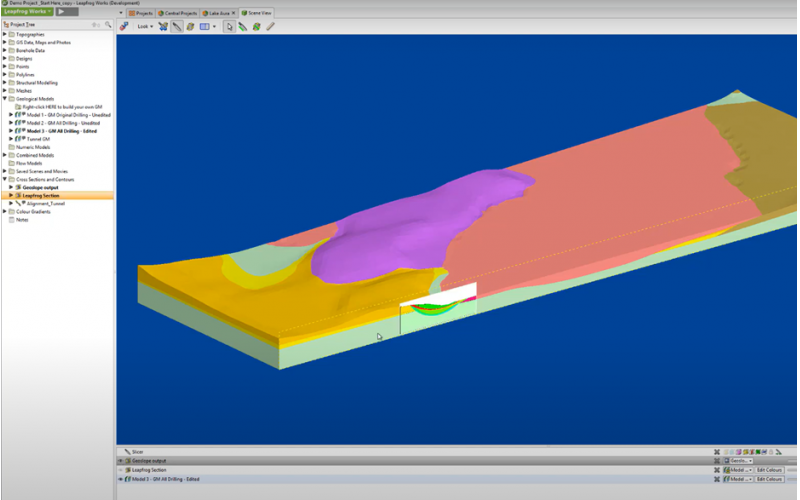Screen dimensions: 800x500
Task: Remove Leapfrog Section from scene list
Action: [x=717, y=470]
